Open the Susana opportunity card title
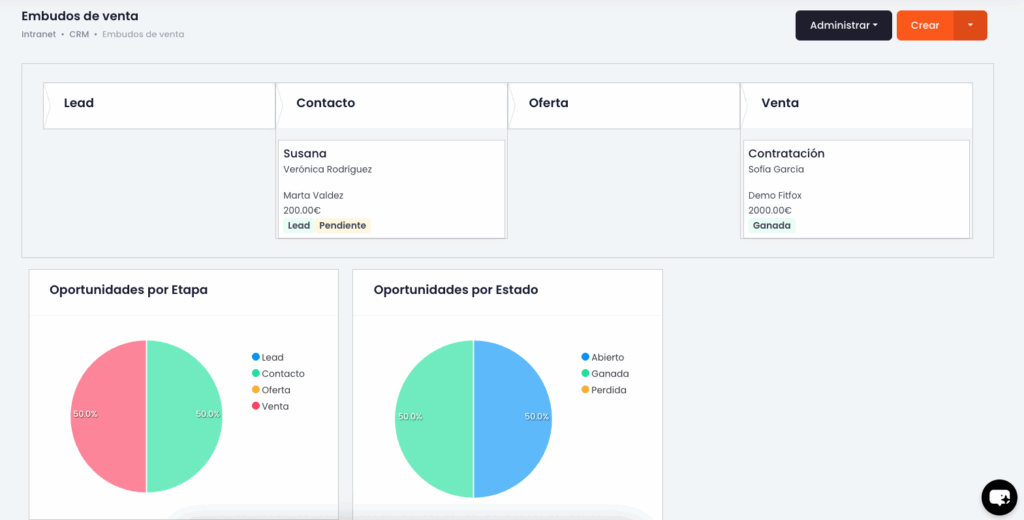 (305, 154)
